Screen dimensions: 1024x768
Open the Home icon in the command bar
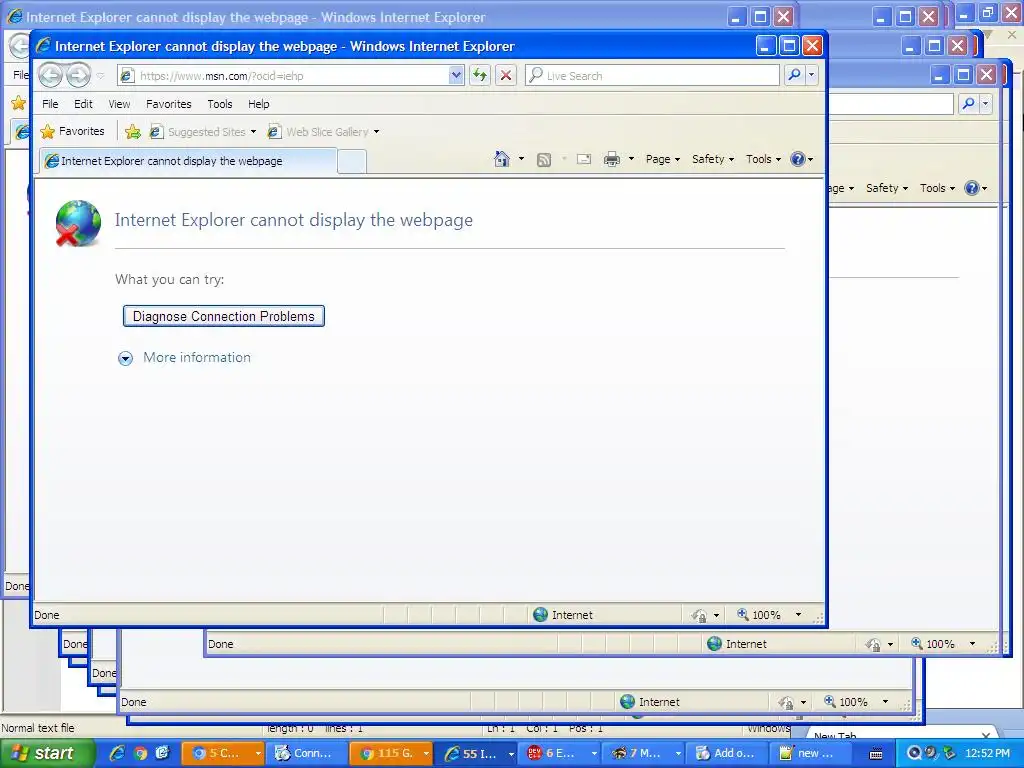[502, 159]
